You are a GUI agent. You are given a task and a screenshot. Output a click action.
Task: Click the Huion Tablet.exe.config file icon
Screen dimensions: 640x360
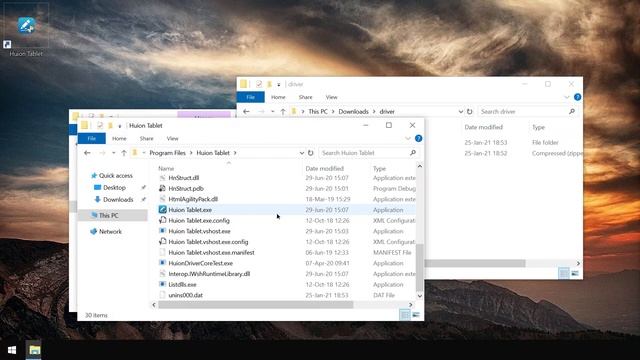coord(162,220)
